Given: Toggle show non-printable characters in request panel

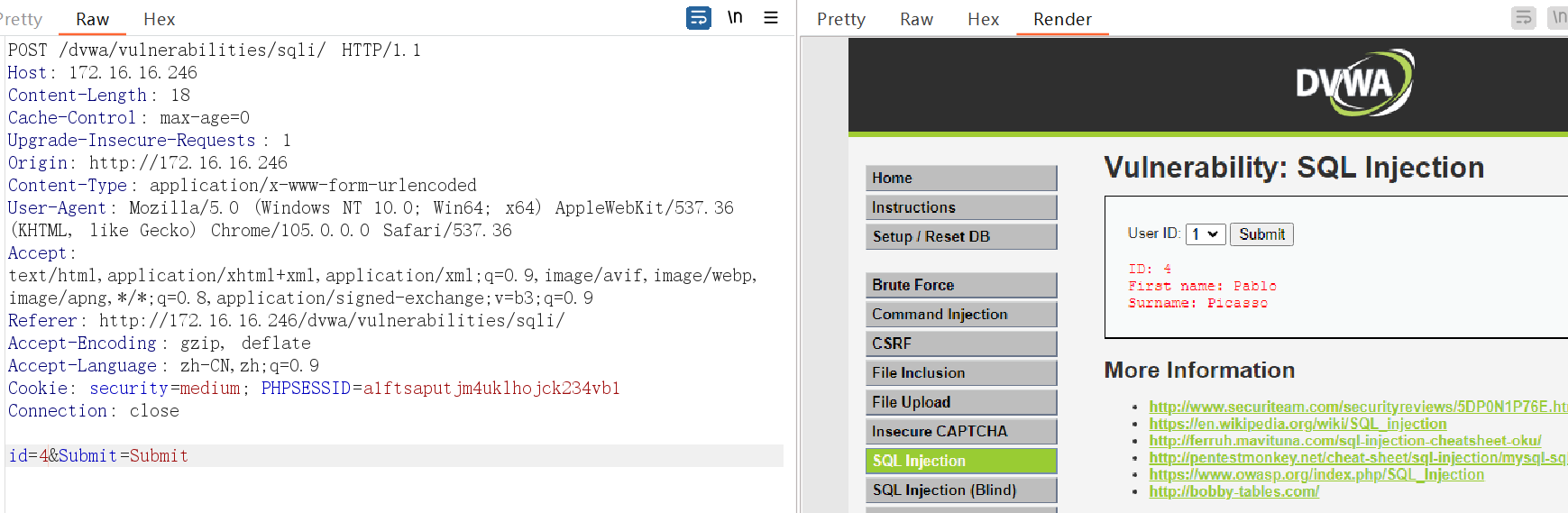Looking at the screenshot, I should (x=735, y=18).
